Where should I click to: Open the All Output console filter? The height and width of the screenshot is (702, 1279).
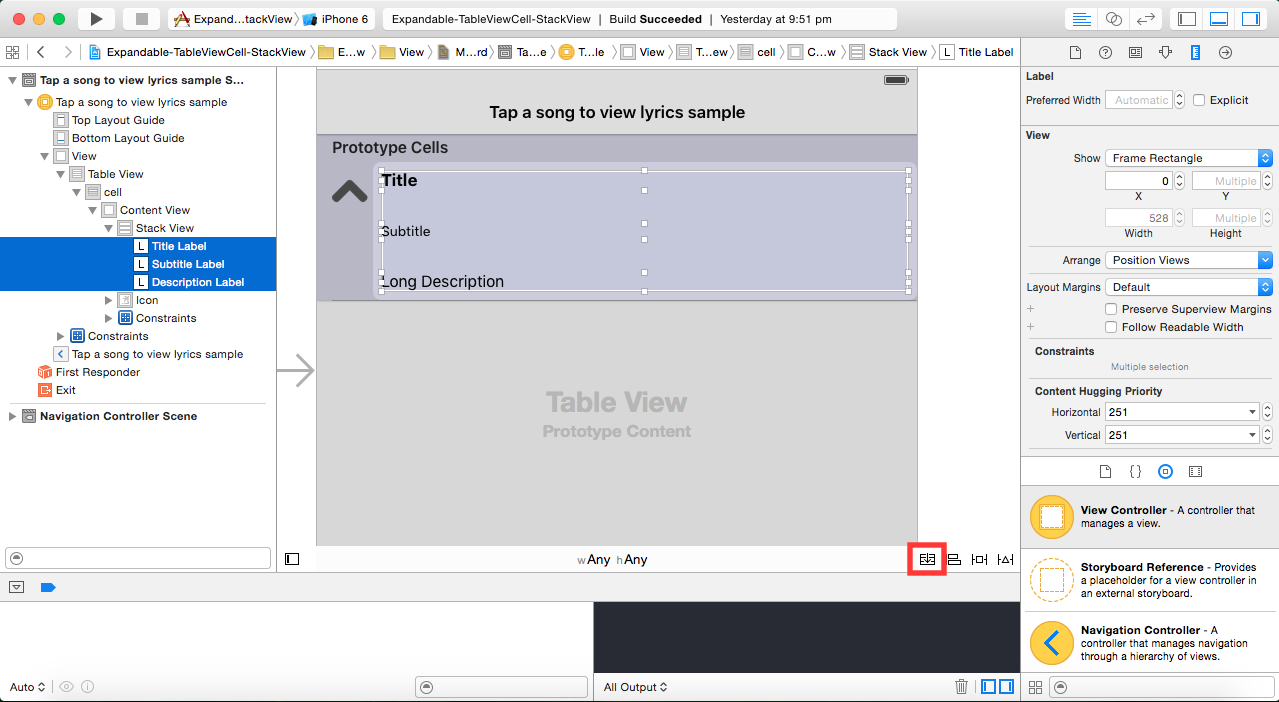click(635, 687)
